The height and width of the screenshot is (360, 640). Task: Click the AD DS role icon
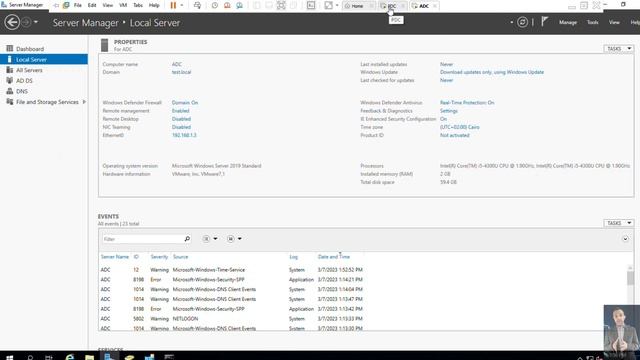coord(10,80)
